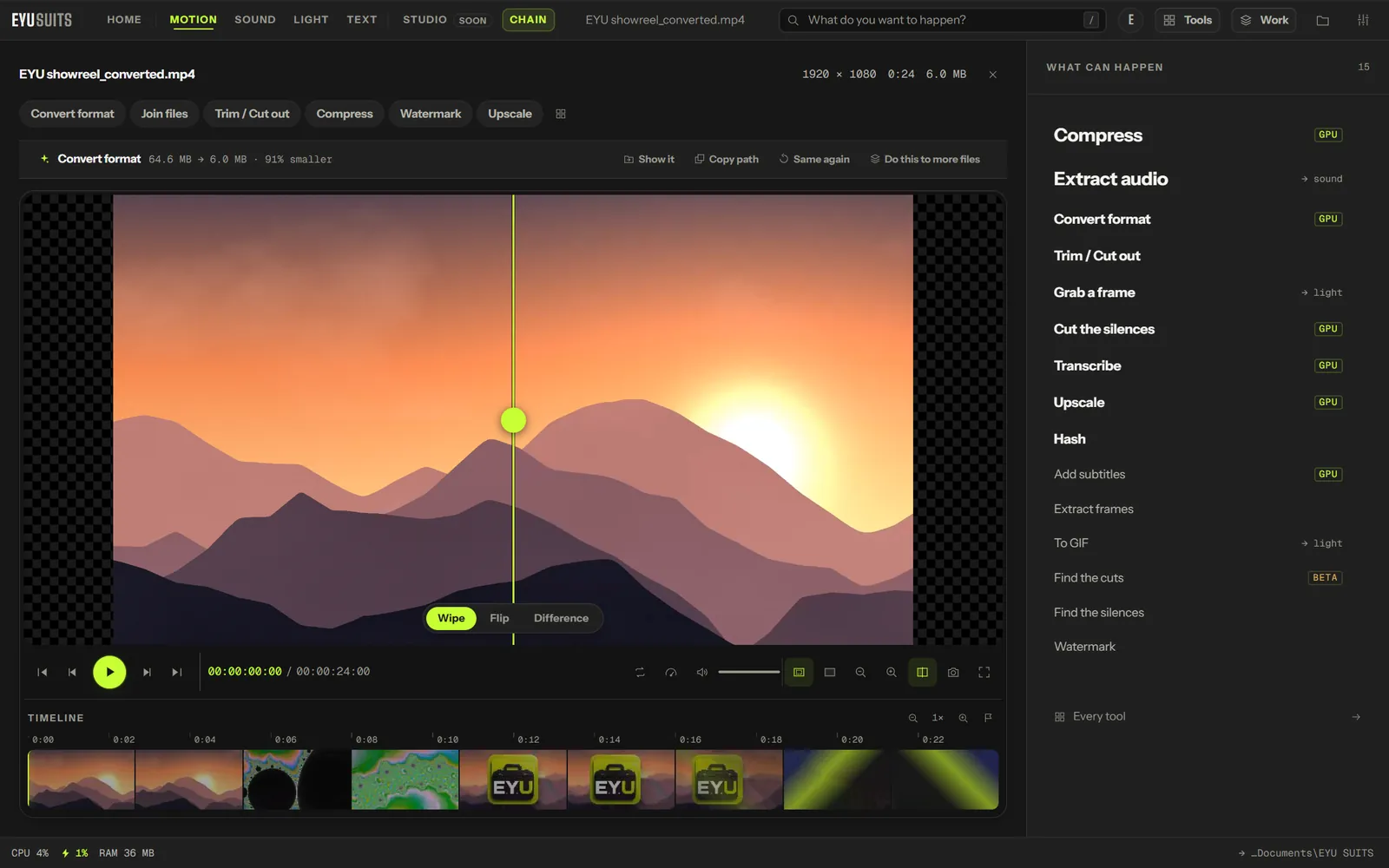This screenshot has height=868, width=1389.
Task: Zoom in the timeline
Action: coord(963,718)
